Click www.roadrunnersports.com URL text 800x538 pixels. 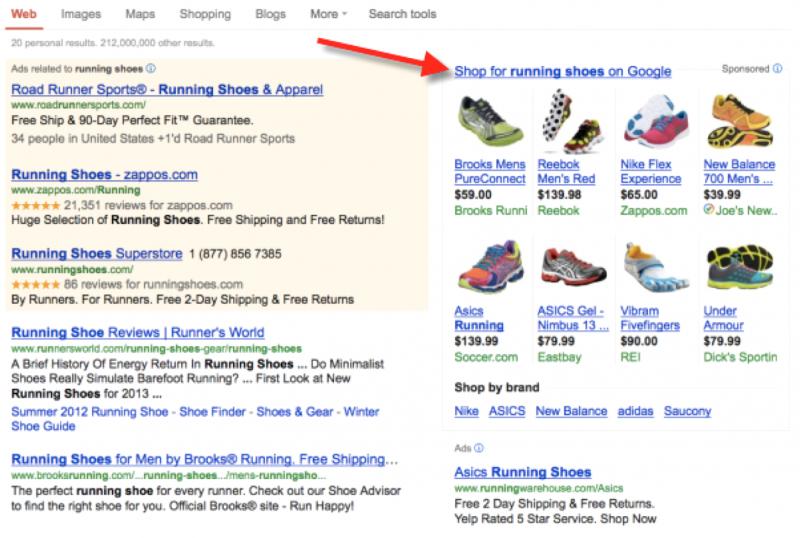[x=78, y=105]
